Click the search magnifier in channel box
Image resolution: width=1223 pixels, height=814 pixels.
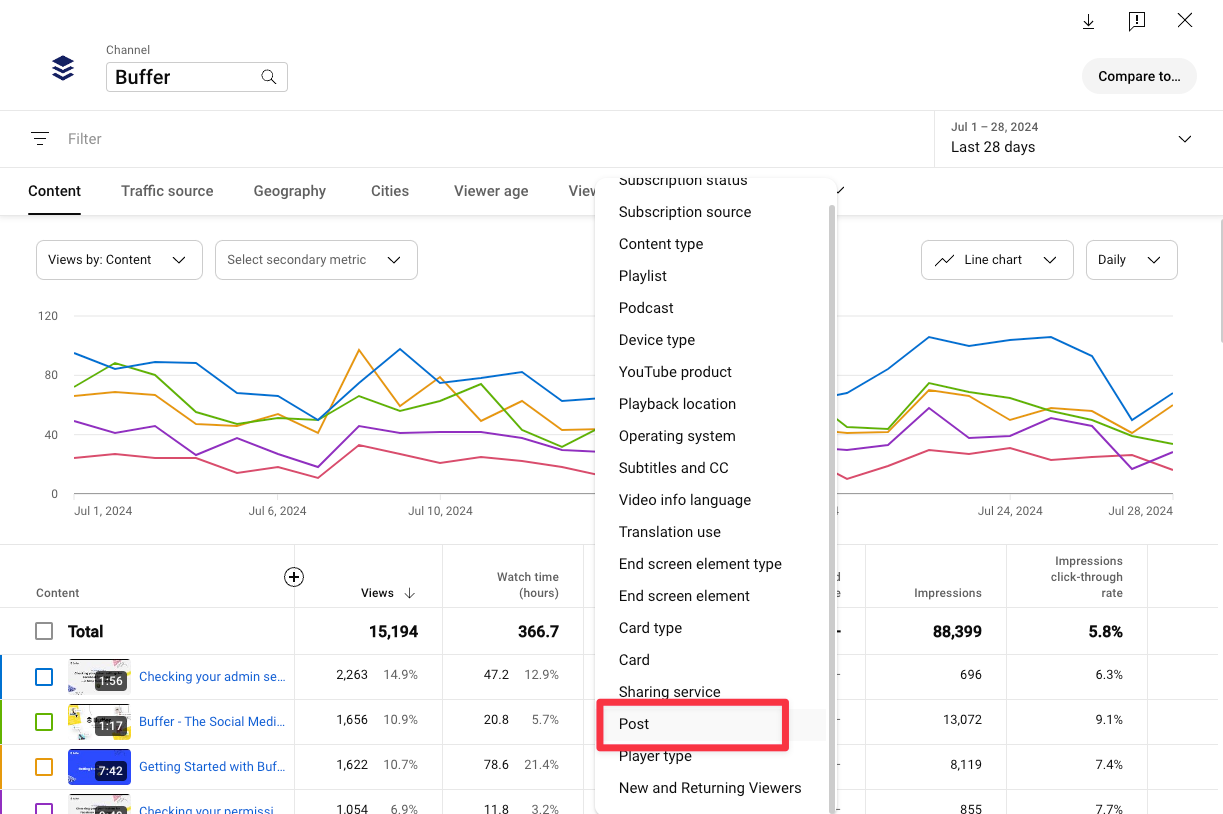pos(269,77)
